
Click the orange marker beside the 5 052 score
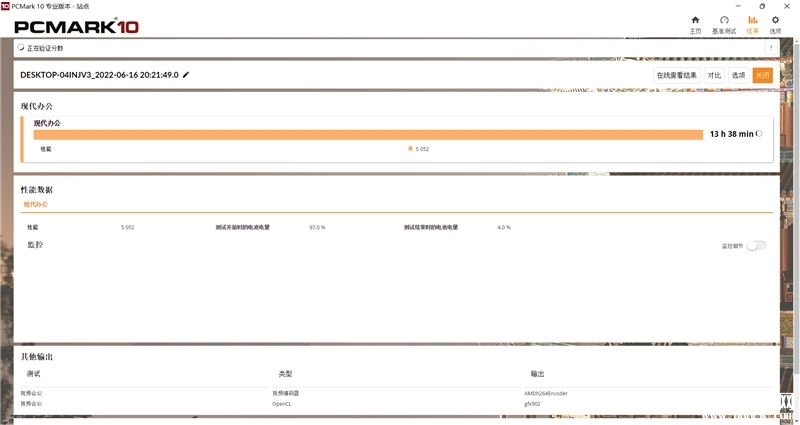(x=410, y=148)
